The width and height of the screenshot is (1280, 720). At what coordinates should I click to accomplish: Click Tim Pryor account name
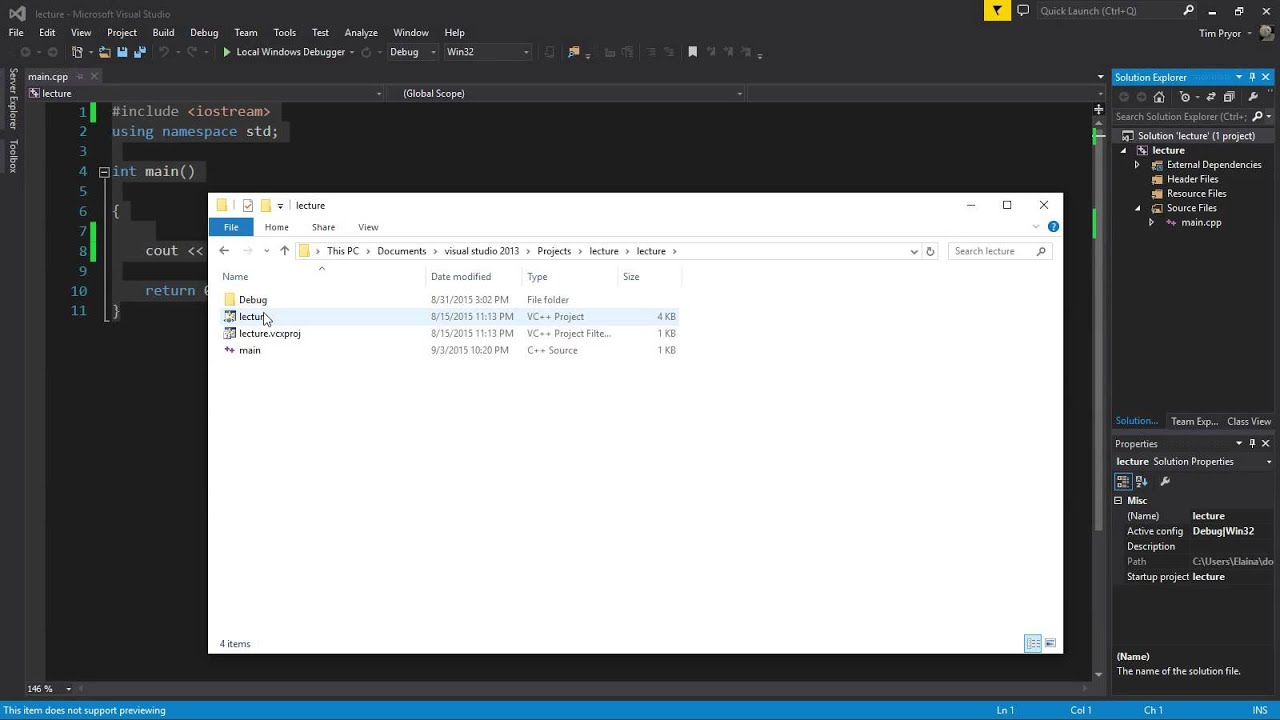pos(1219,33)
